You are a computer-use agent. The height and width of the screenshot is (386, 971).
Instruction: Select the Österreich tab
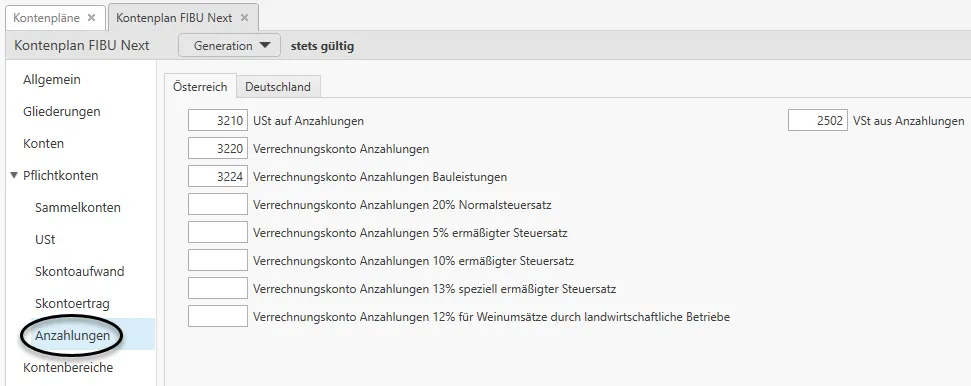[x=201, y=87]
